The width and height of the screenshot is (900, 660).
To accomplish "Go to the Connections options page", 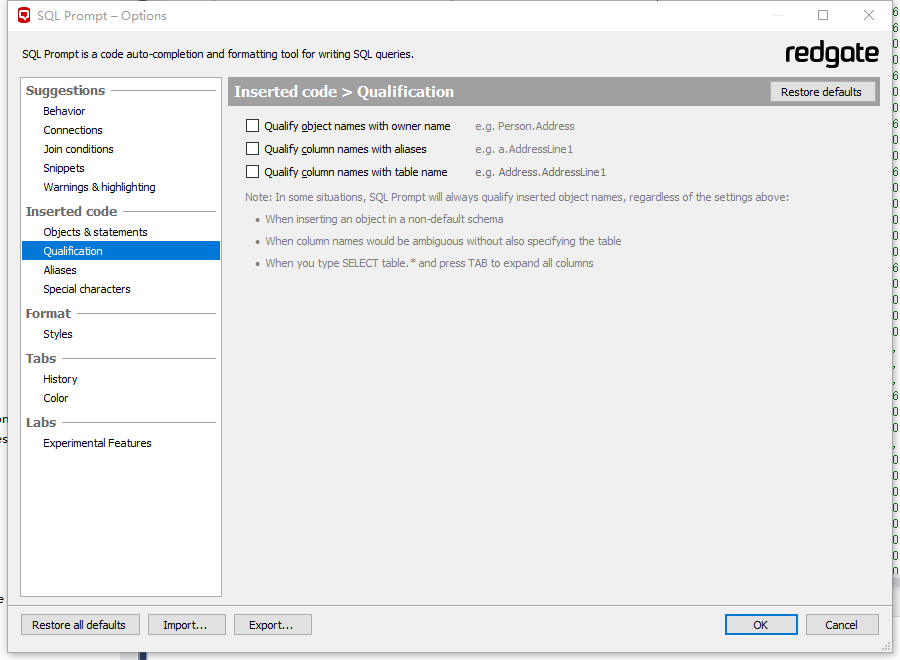I will point(73,130).
